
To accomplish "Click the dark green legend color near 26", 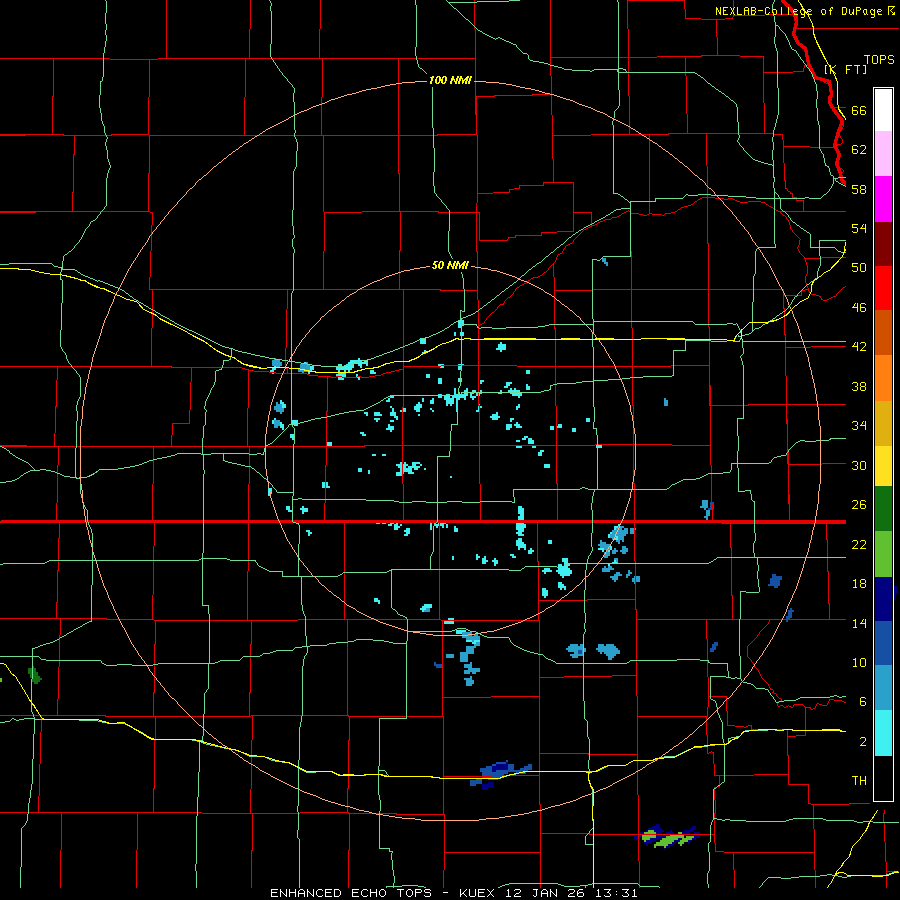I will click(883, 509).
